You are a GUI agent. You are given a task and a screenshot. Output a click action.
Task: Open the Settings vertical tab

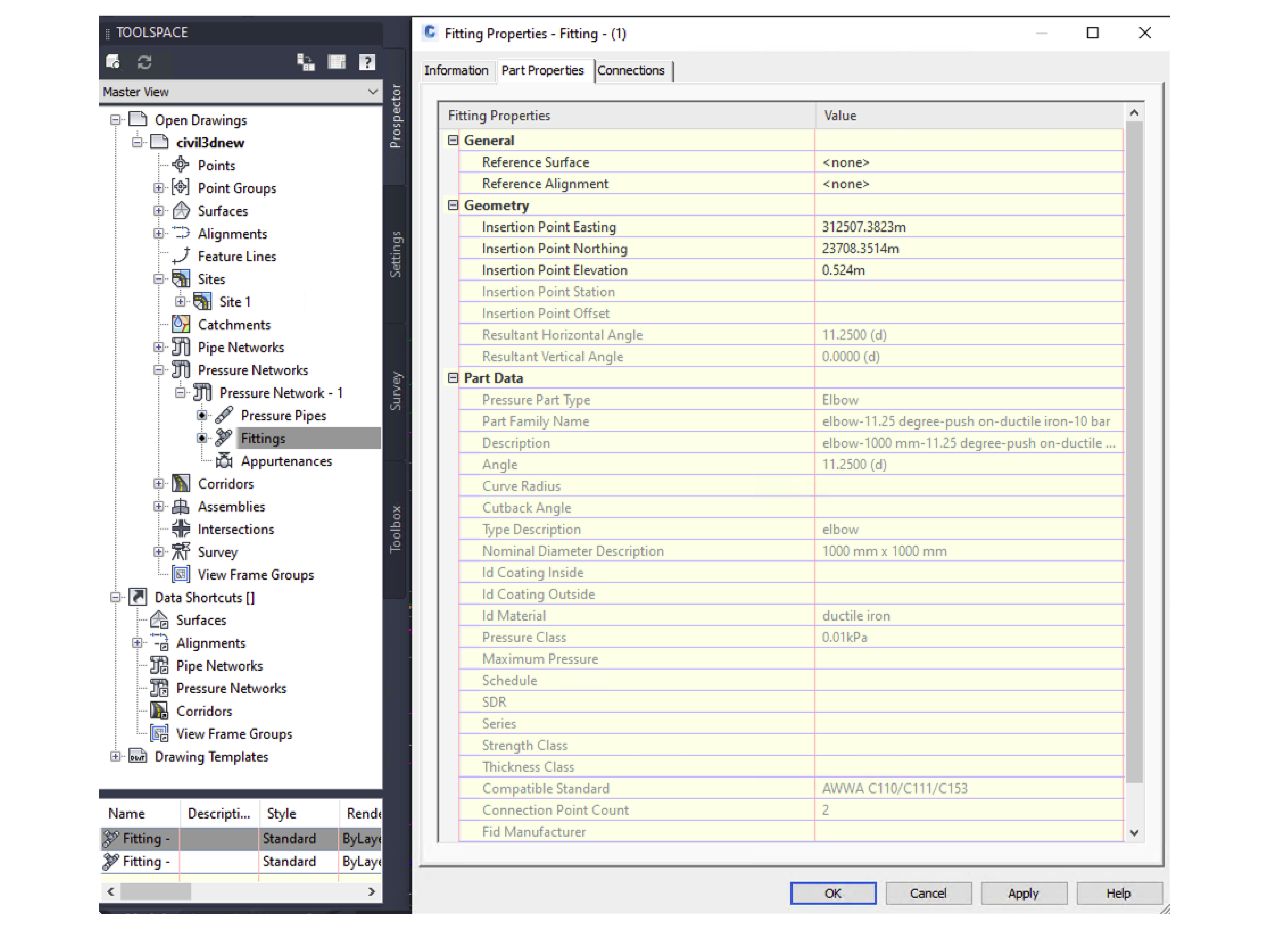click(x=395, y=254)
